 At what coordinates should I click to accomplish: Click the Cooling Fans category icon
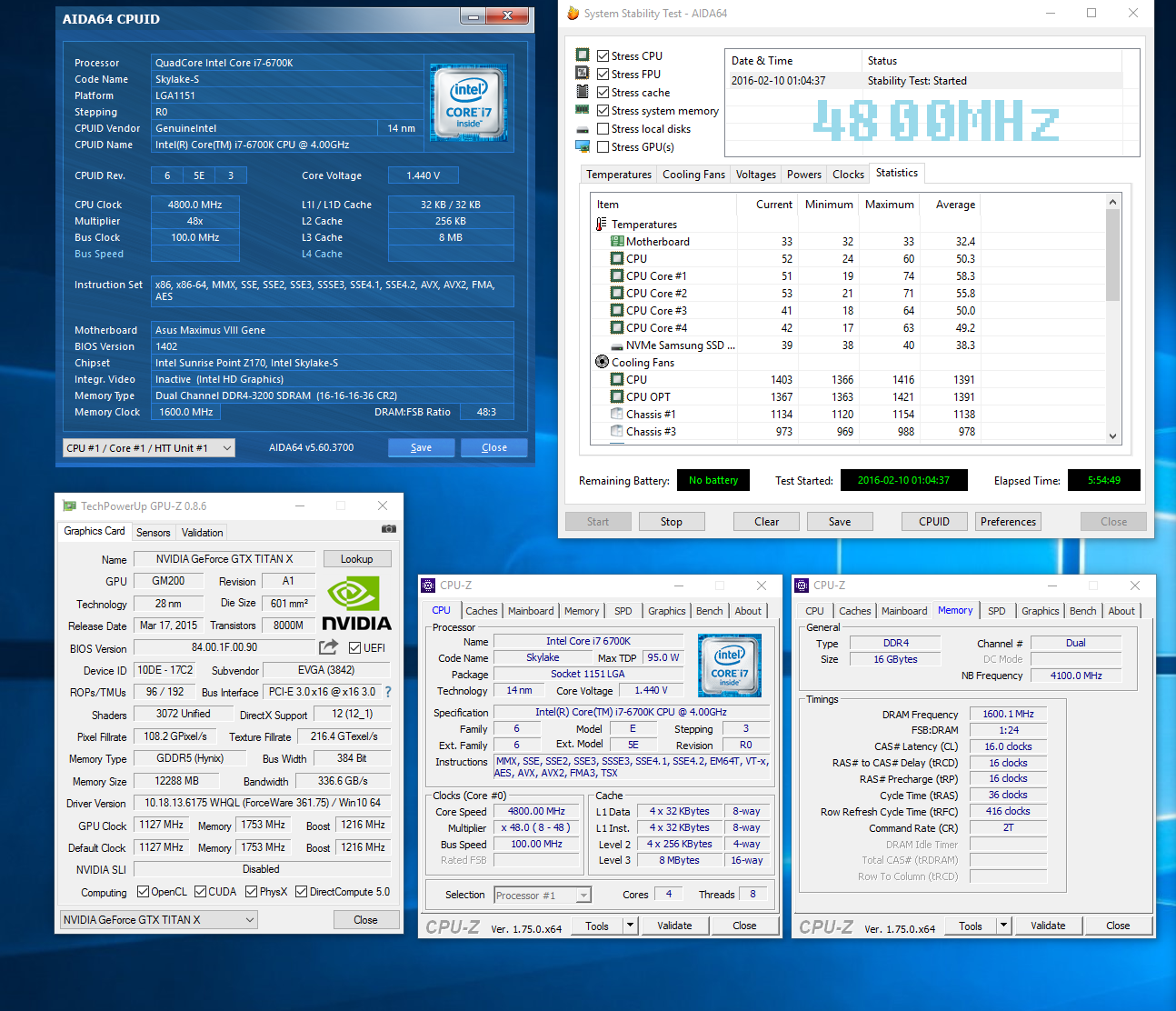point(602,362)
